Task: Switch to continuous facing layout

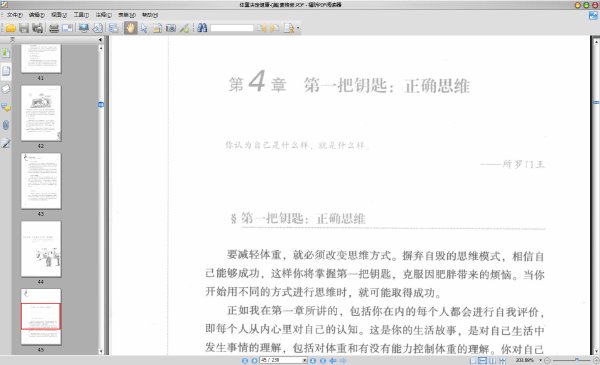Action: [x=502, y=360]
